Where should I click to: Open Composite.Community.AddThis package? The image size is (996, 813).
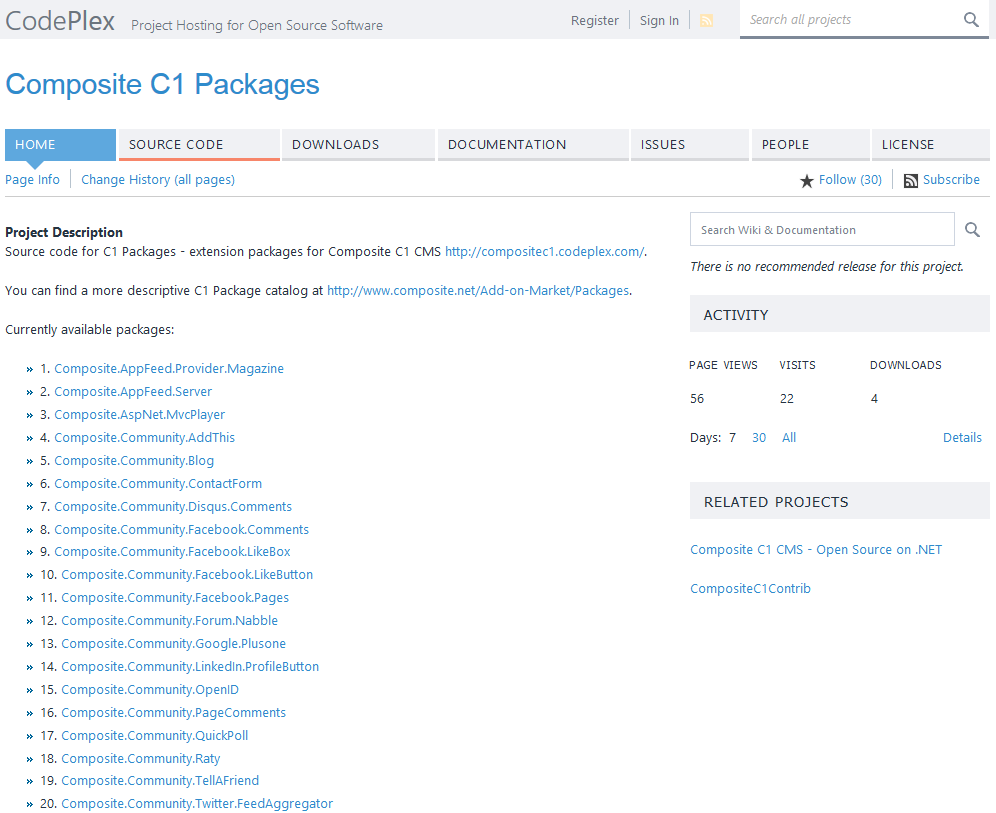pos(144,438)
